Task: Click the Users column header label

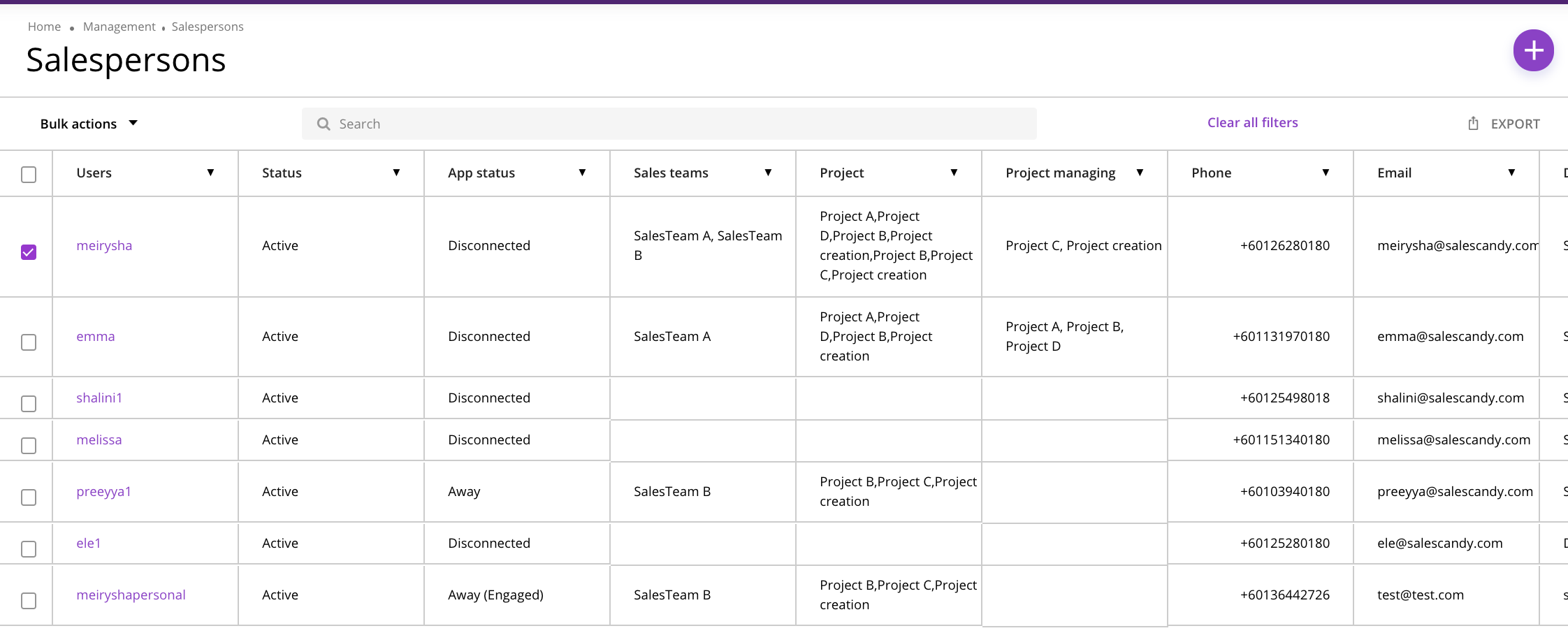Action: (x=94, y=173)
